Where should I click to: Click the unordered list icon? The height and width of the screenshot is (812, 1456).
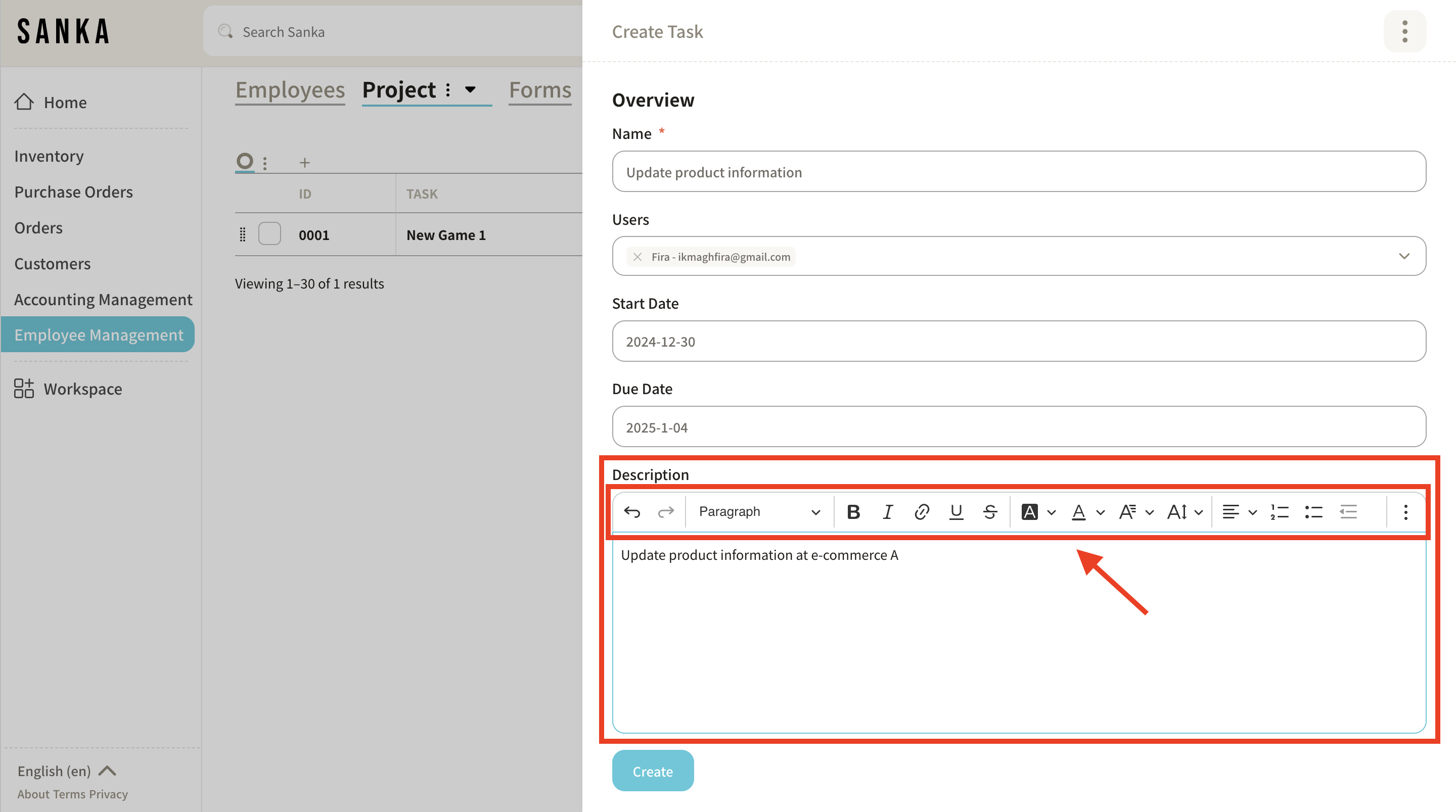1313,511
